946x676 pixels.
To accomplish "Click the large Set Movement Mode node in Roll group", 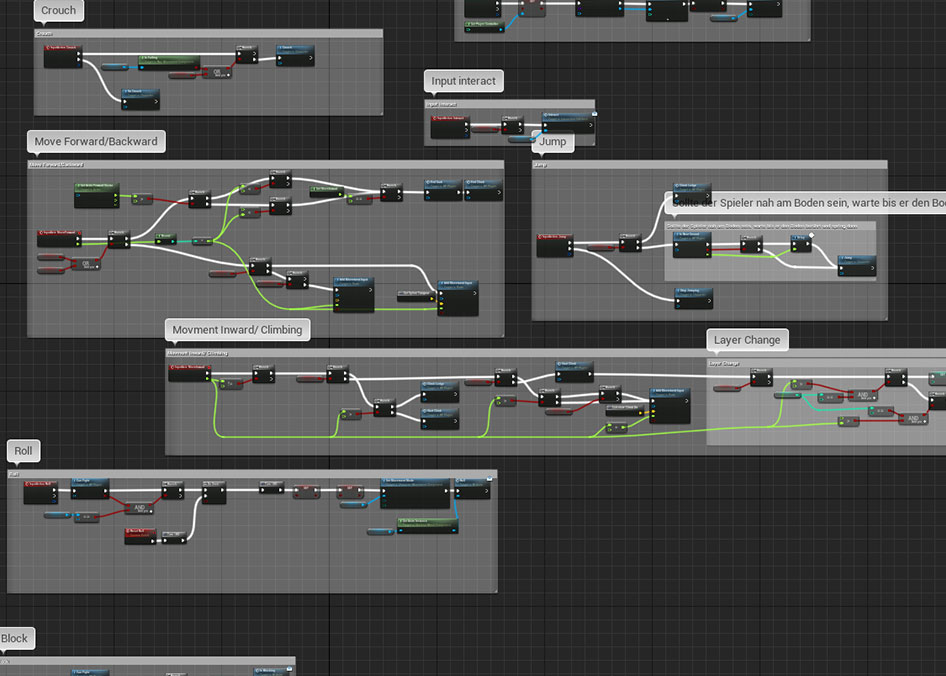I will [416, 492].
